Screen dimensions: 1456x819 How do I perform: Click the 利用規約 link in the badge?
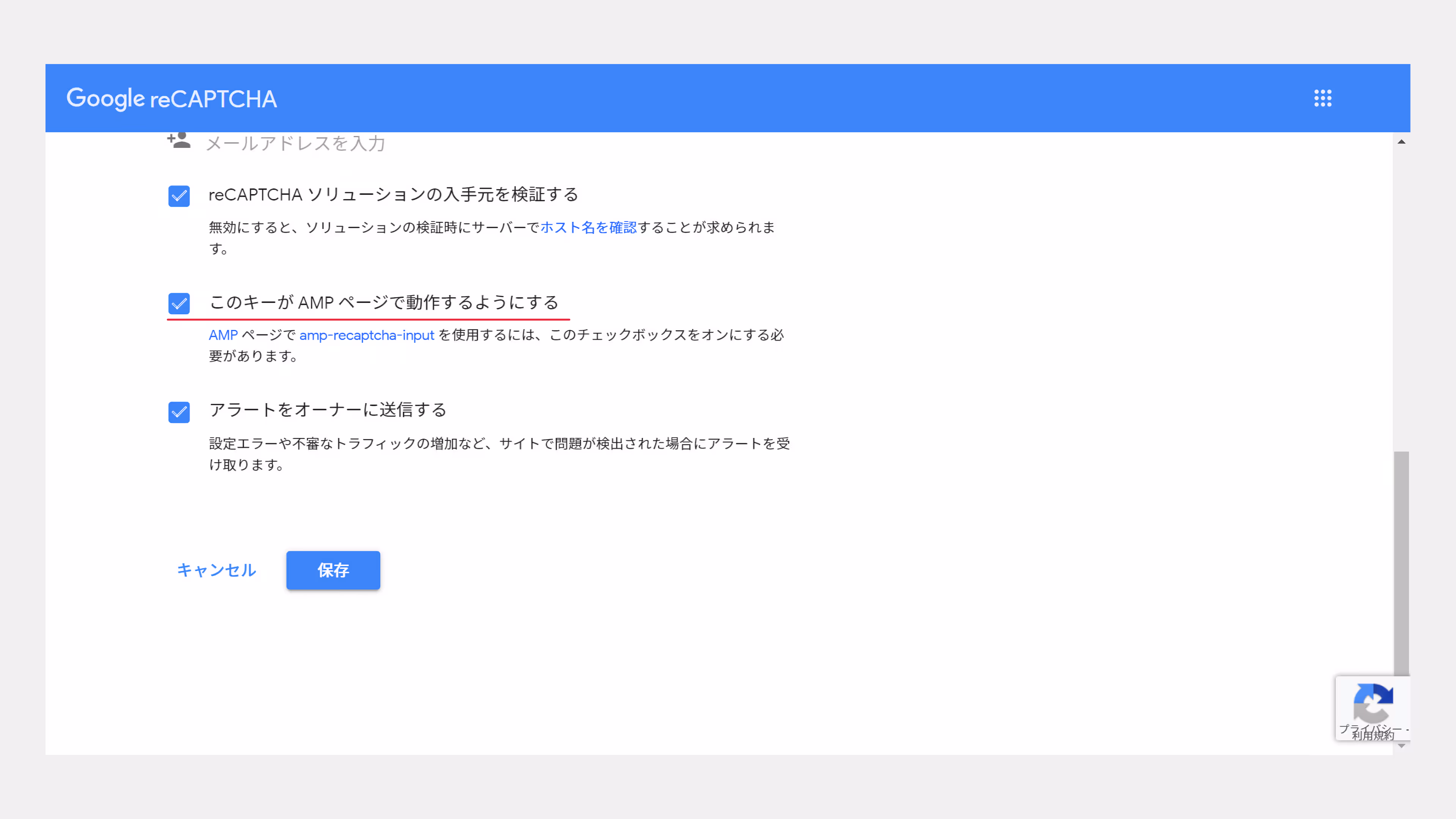1373,735
